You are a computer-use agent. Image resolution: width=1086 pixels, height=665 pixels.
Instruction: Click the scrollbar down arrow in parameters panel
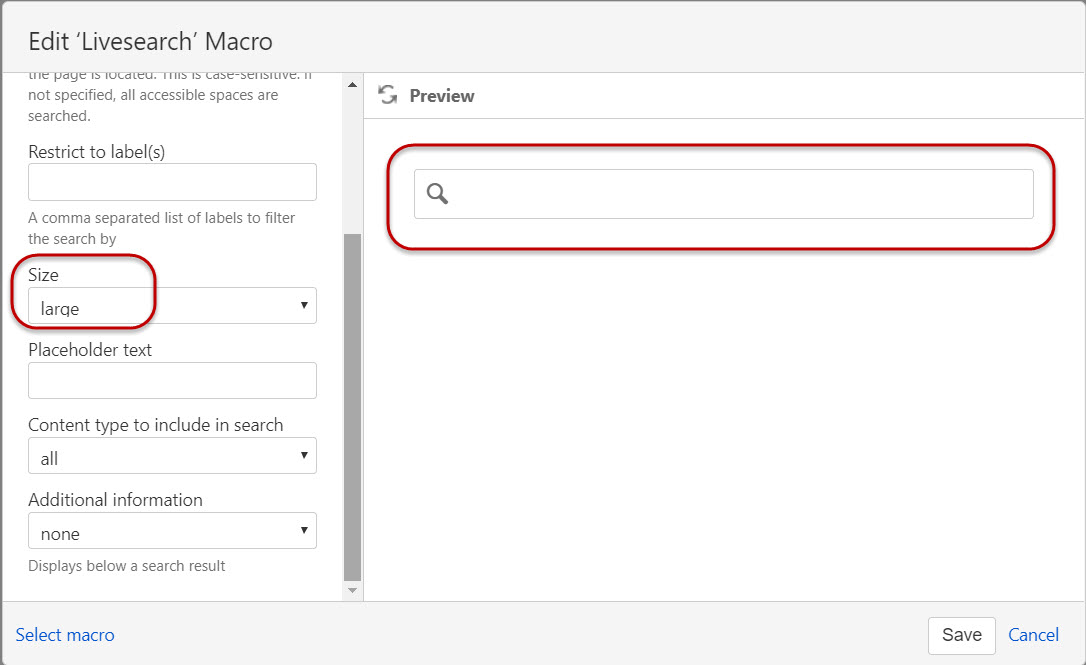(x=353, y=590)
